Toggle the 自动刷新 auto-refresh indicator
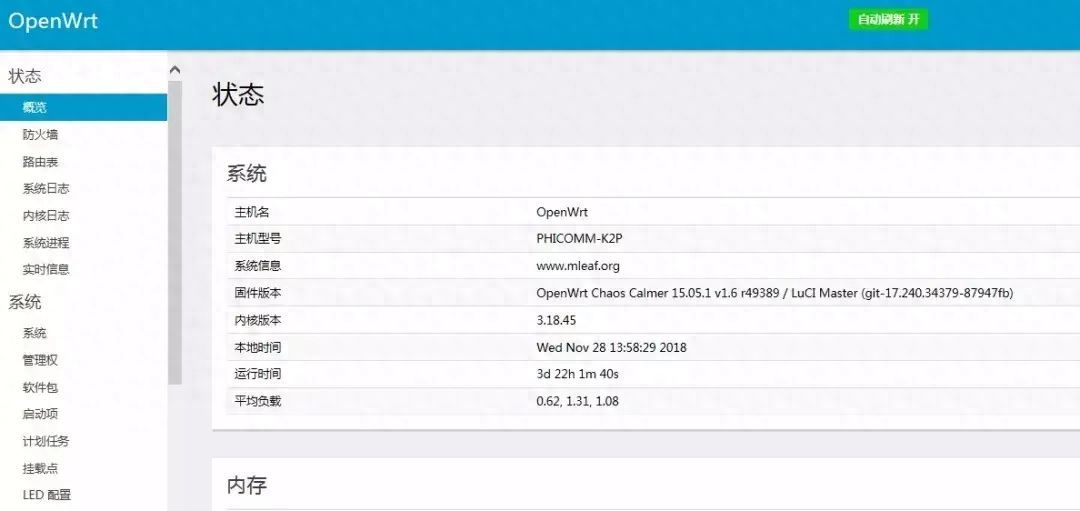The image size is (1080, 511). pyautogui.click(x=888, y=19)
